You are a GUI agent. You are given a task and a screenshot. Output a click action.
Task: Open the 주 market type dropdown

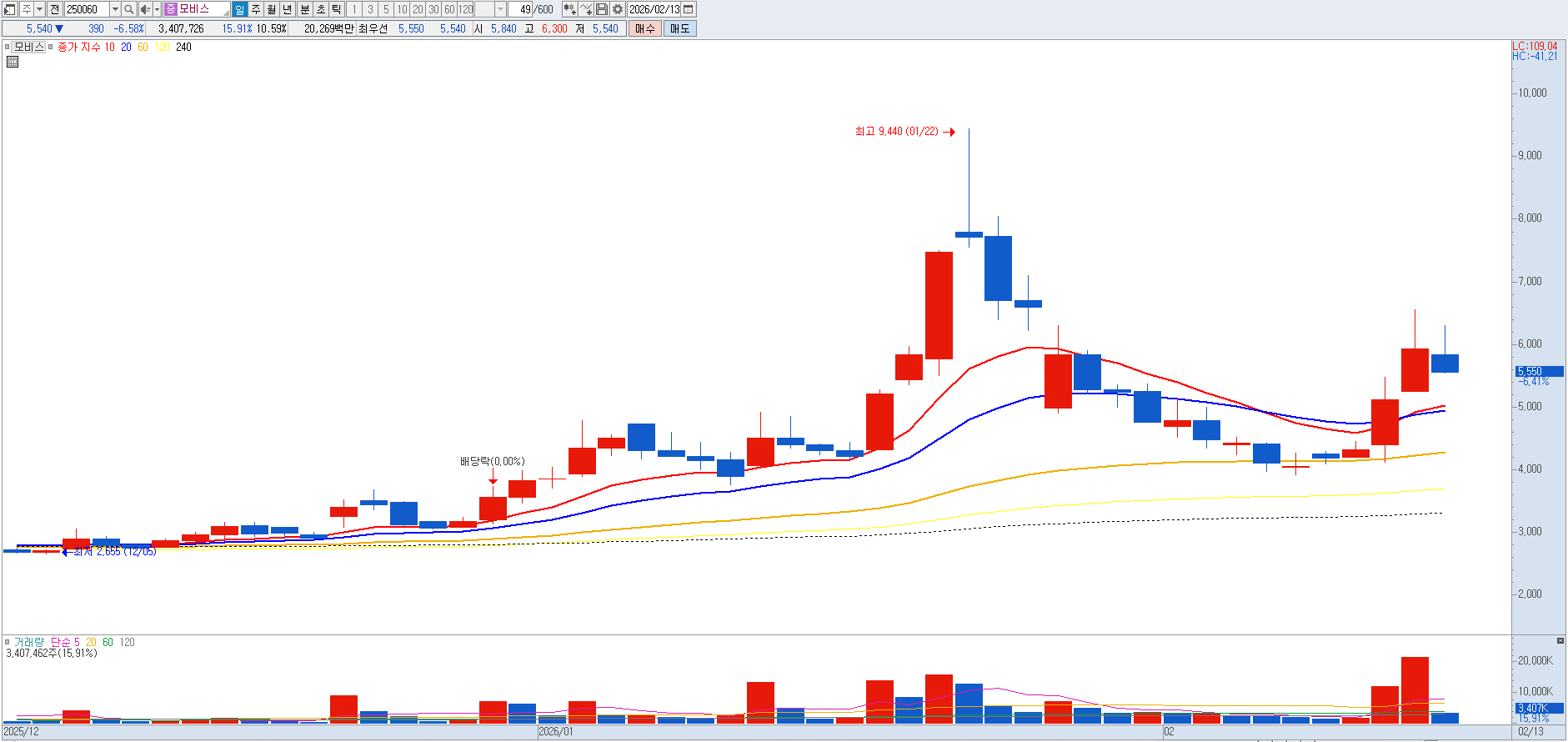pyautogui.click(x=38, y=9)
